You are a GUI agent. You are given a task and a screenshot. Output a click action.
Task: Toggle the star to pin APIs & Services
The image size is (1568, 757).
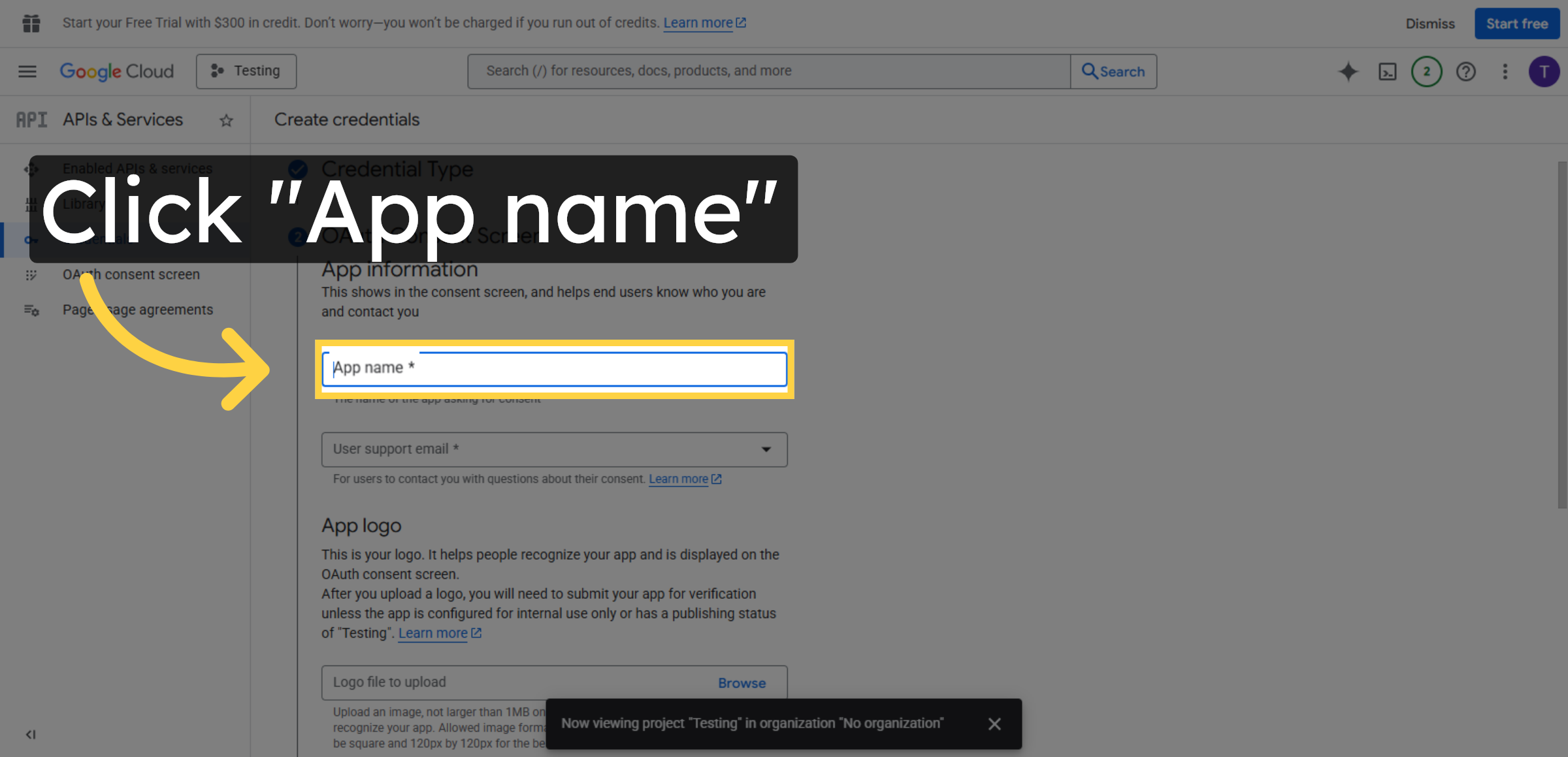tap(226, 120)
